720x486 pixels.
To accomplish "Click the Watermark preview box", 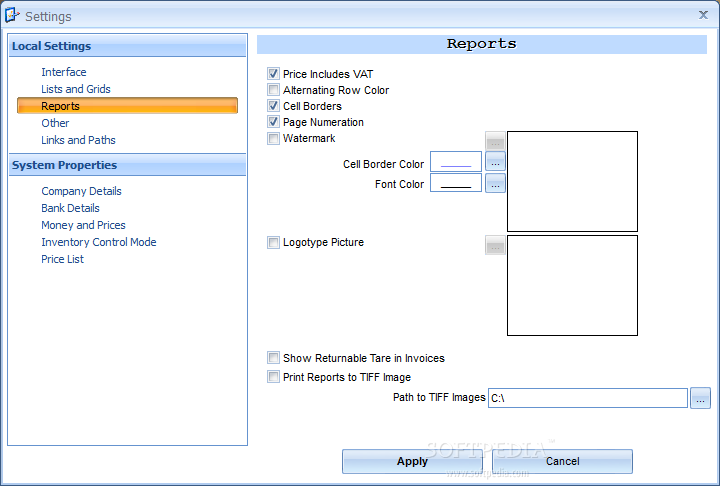I will click(572, 181).
